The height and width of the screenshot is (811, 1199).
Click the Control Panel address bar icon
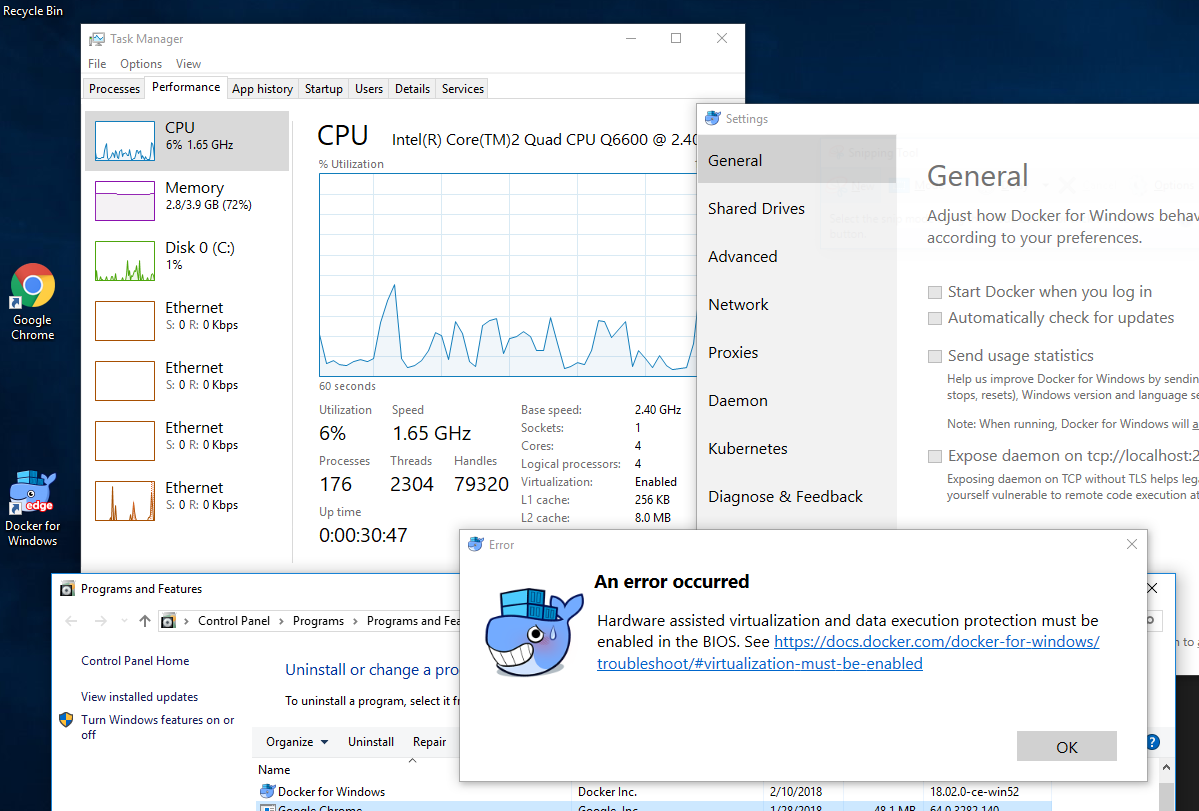[x=168, y=621]
